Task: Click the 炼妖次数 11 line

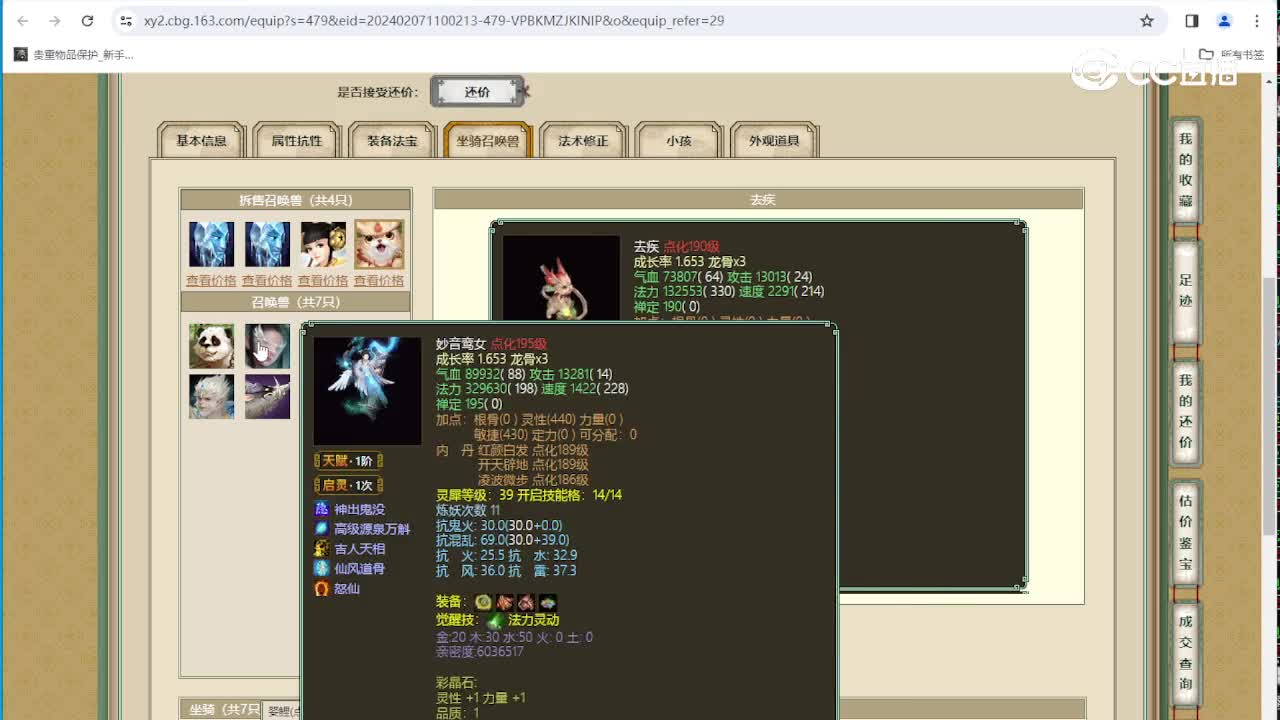Action: coord(468,510)
